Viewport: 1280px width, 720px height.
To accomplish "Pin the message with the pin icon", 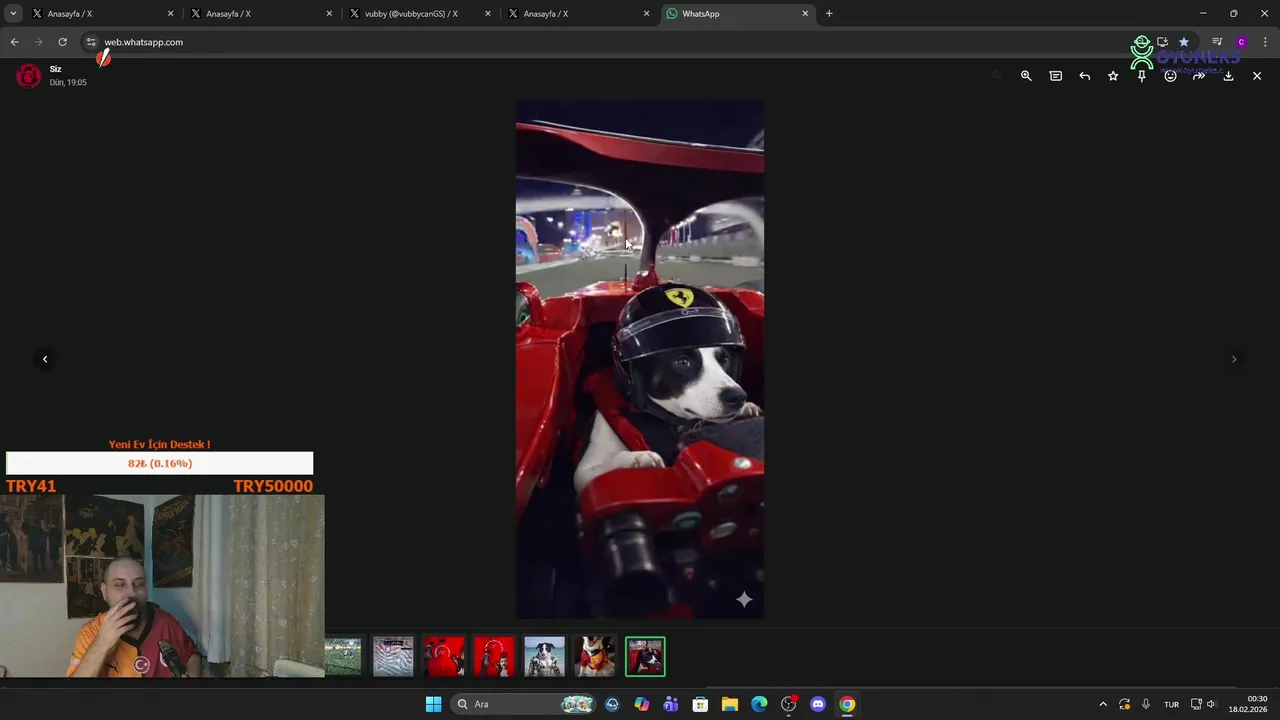I will point(1142,76).
